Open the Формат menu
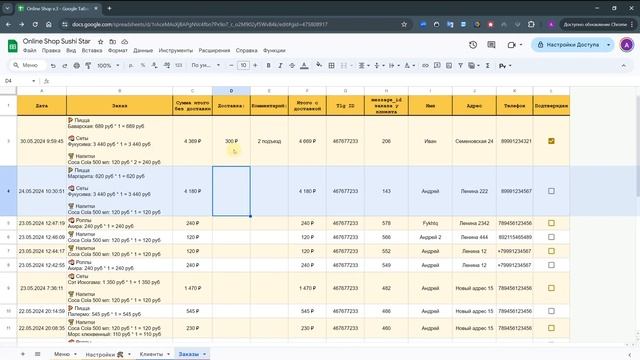640x360 pixels. point(118,51)
